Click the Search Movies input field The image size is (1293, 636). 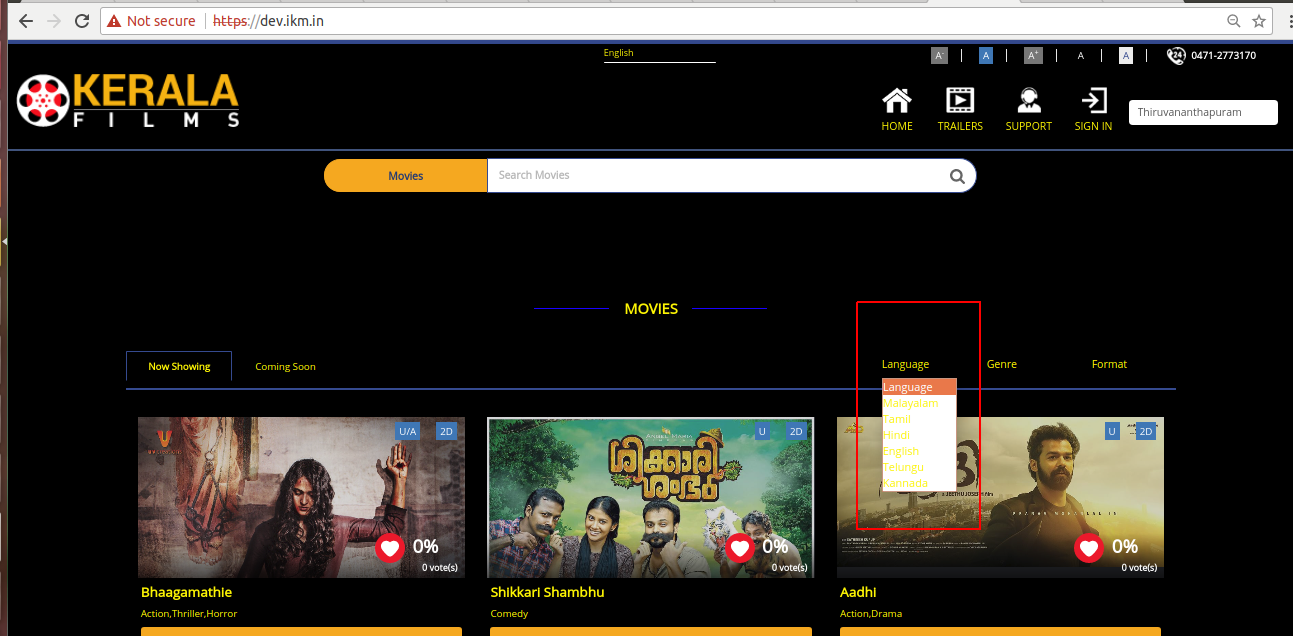715,176
